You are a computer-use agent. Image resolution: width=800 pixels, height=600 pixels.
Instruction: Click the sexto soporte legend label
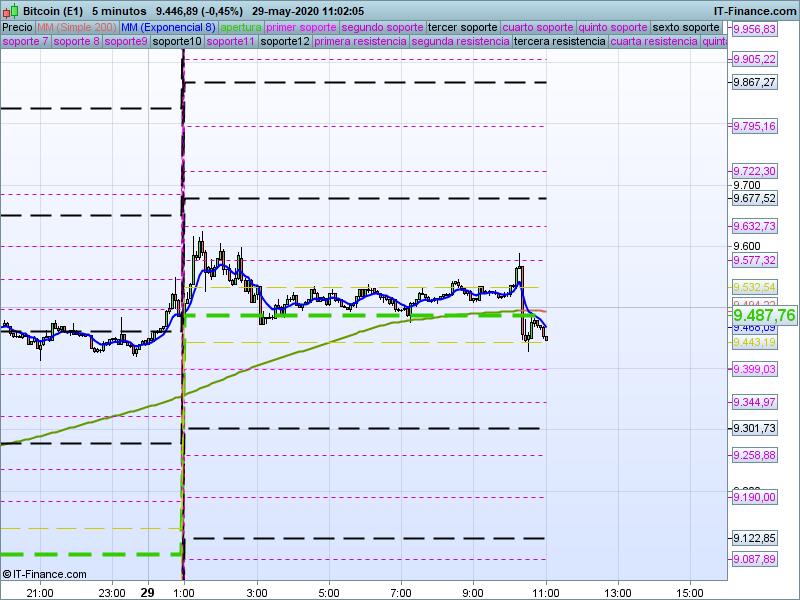[x=686, y=27]
